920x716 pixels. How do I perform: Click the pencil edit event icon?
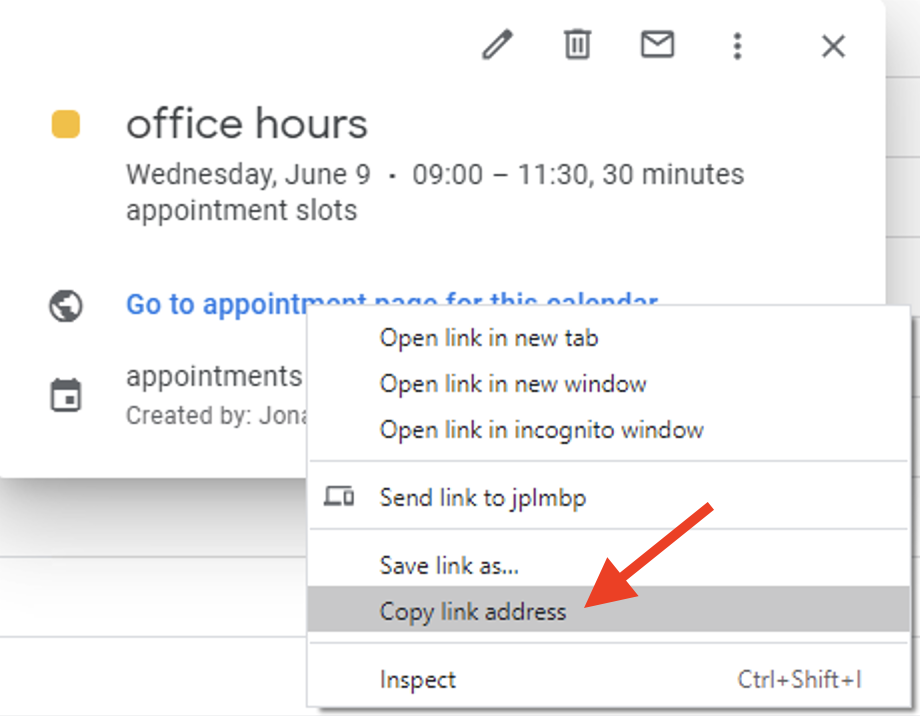(497, 45)
